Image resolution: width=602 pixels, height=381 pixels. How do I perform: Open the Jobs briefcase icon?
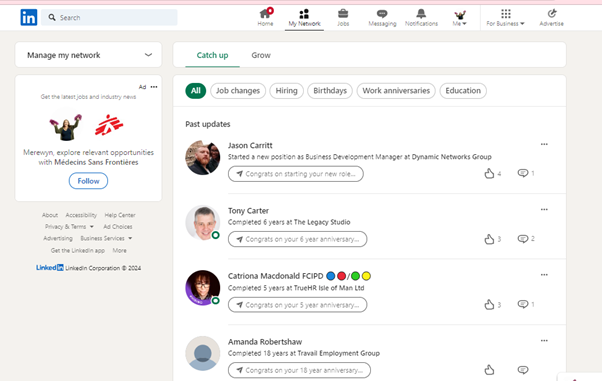pos(343,18)
